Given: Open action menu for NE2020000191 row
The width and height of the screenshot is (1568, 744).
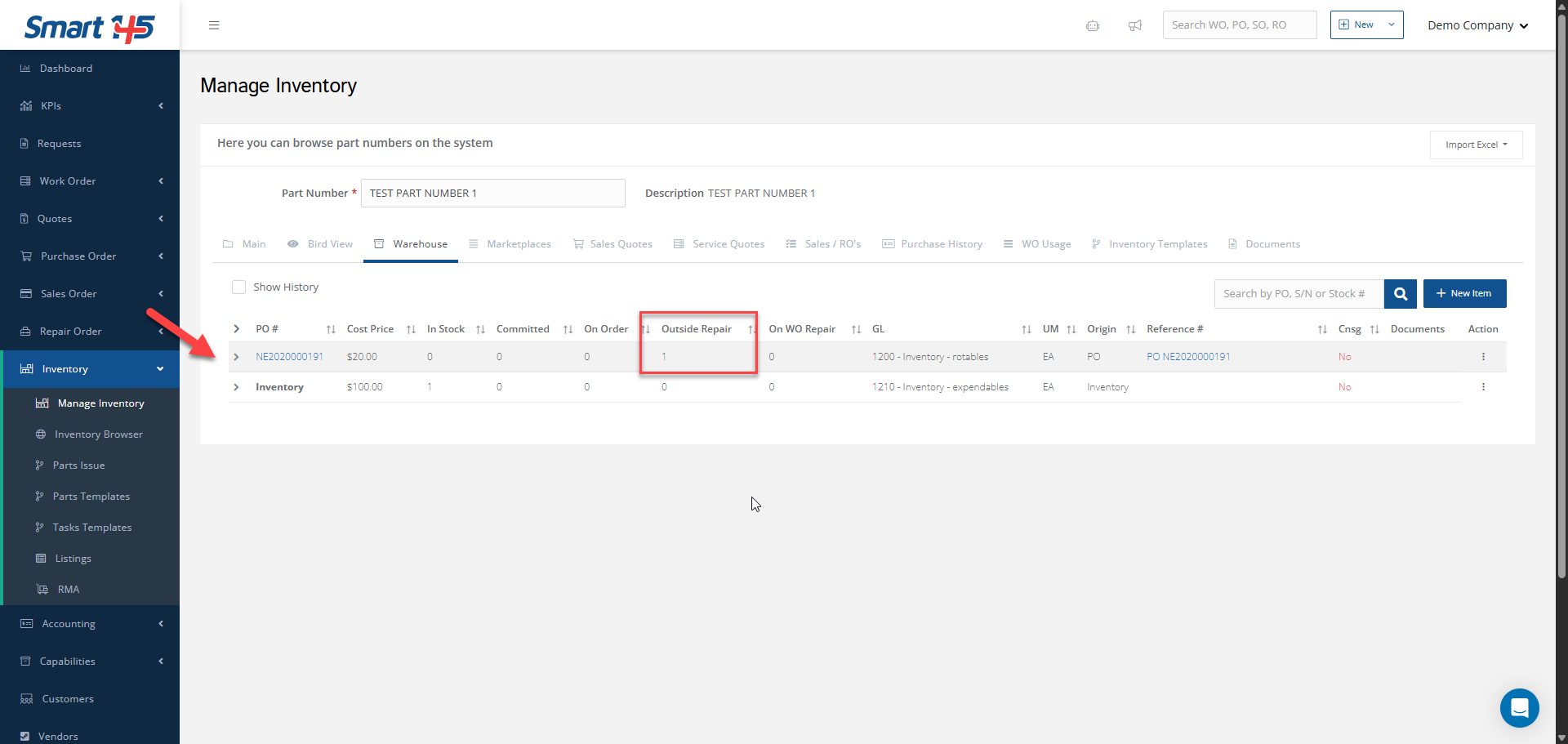Looking at the screenshot, I should pyautogui.click(x=1483, y=357).
